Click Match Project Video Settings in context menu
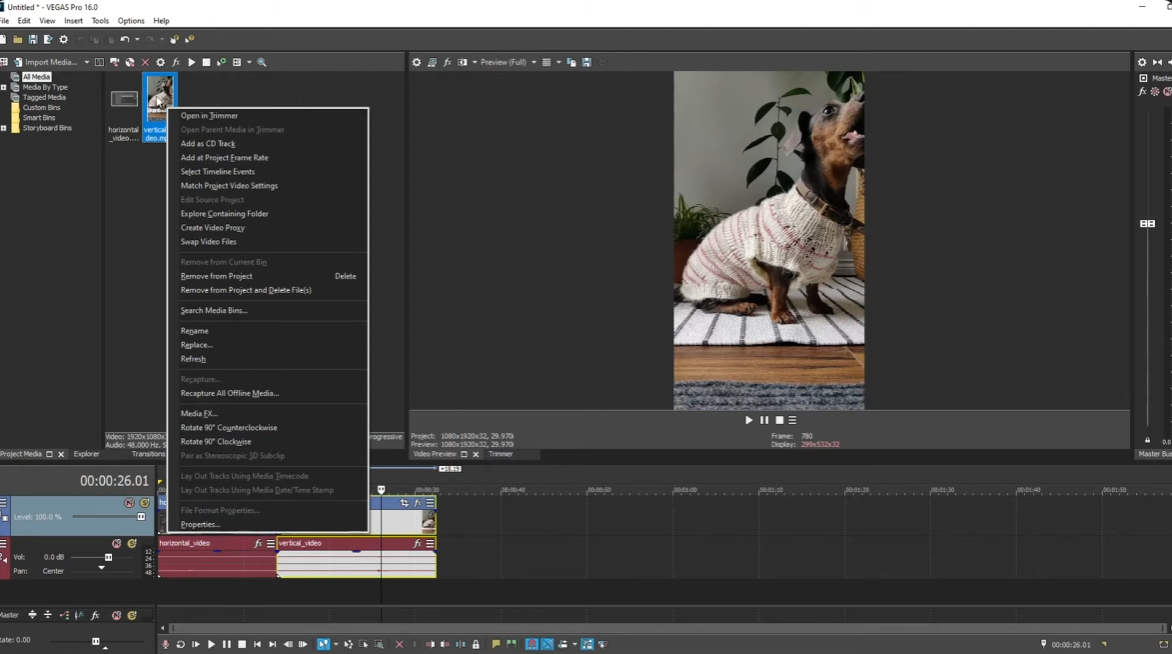Screen dimensions: 1172x654 [229, 186]
